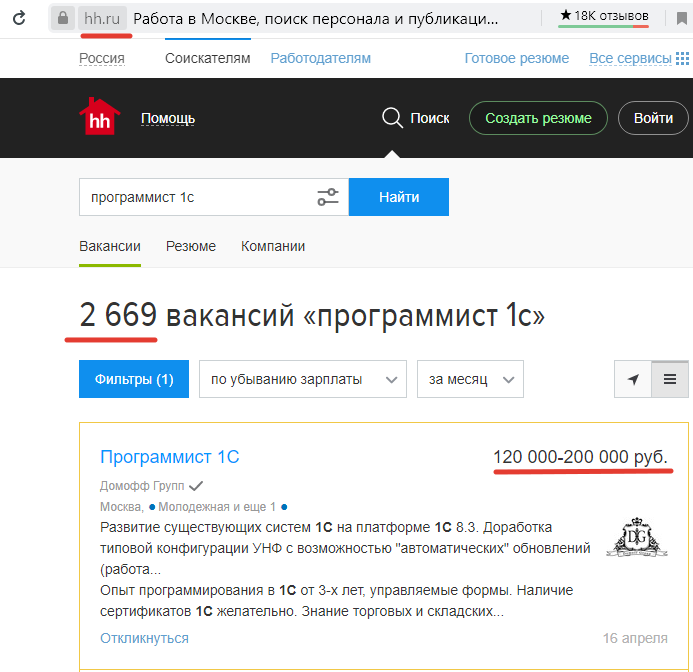Screen dimensions: 693x672
Task: Click the Домофф Групп crest logo thumbnail
Action: tap(637, 537)
